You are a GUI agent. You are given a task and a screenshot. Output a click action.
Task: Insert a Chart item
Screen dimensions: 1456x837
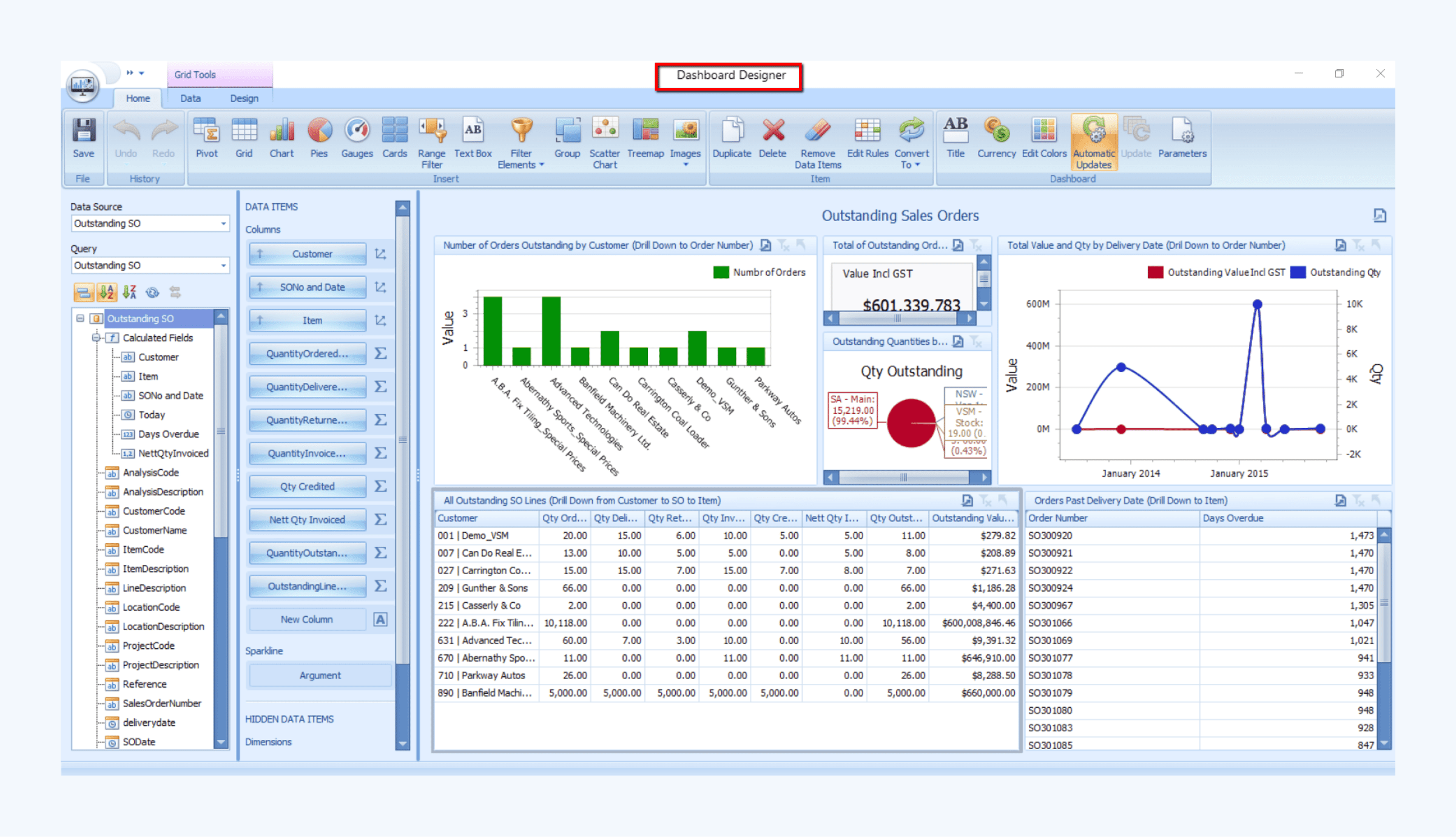(x=281, y=138)
